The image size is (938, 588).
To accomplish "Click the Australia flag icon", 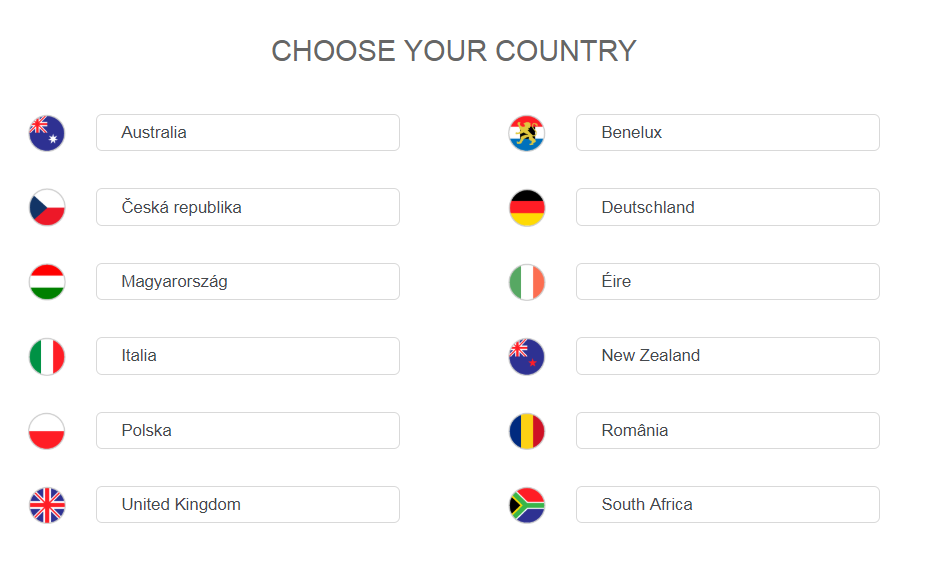I will 47,133.
